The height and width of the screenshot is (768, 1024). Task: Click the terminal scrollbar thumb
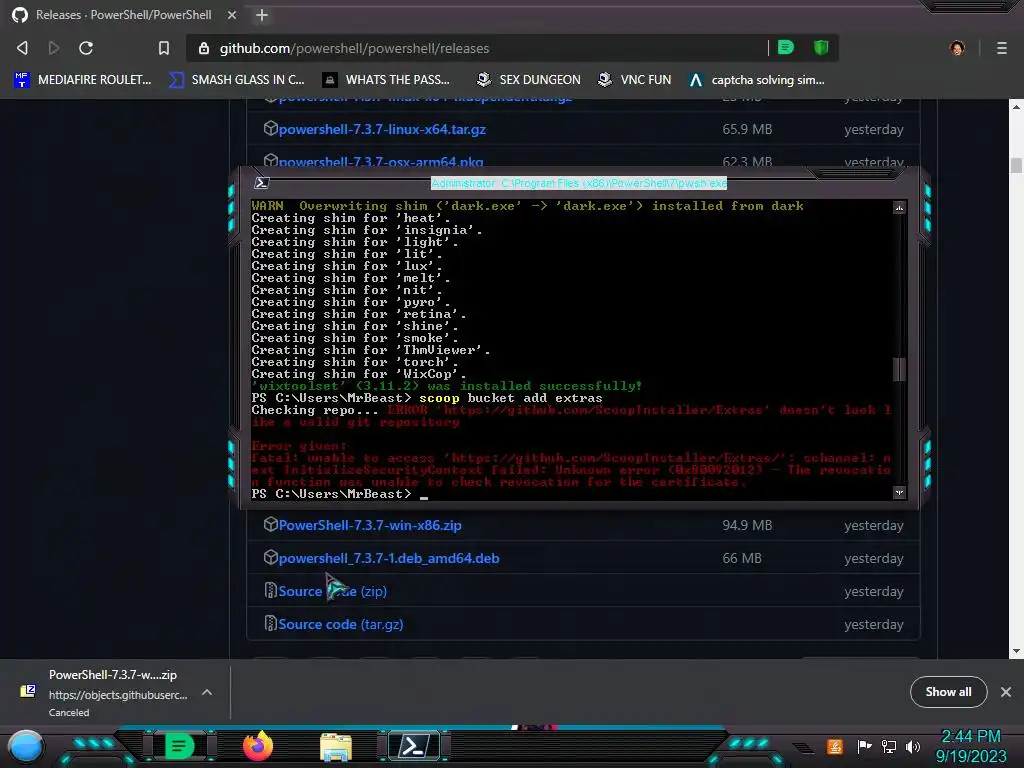pyautogui.click(x=899, y=370)
